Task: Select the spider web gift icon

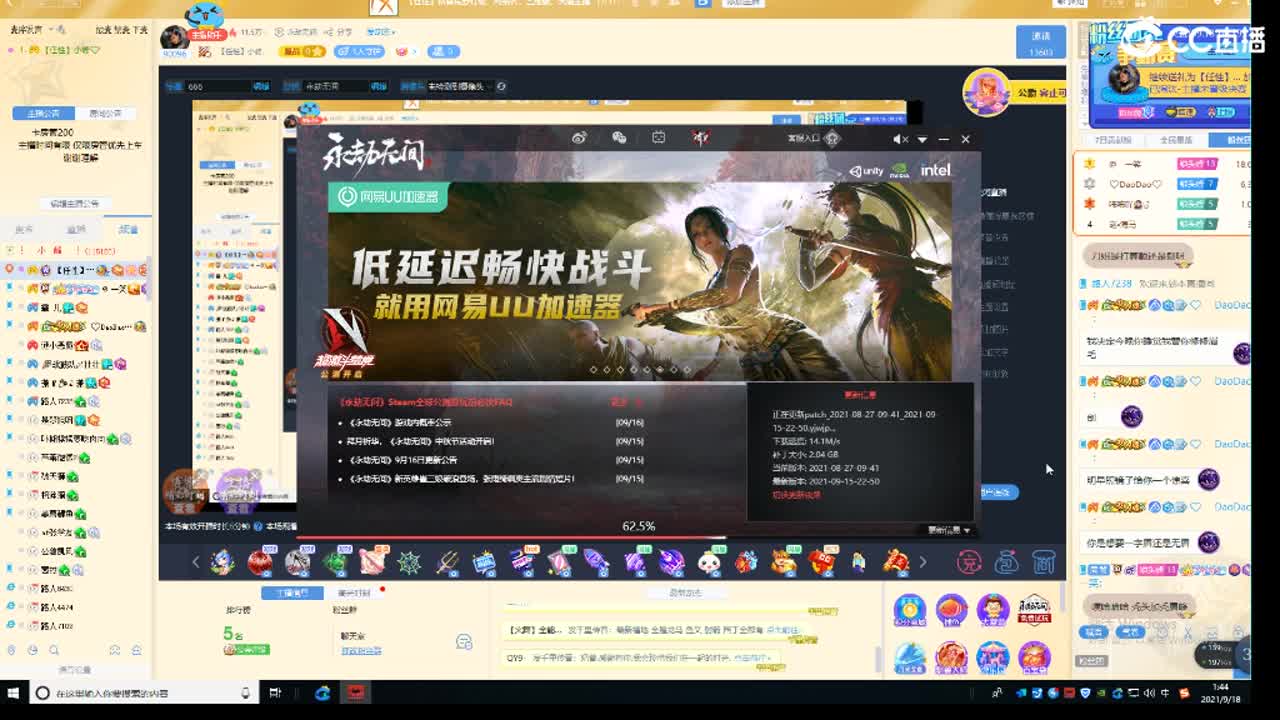Action: (x=409, y=563)
